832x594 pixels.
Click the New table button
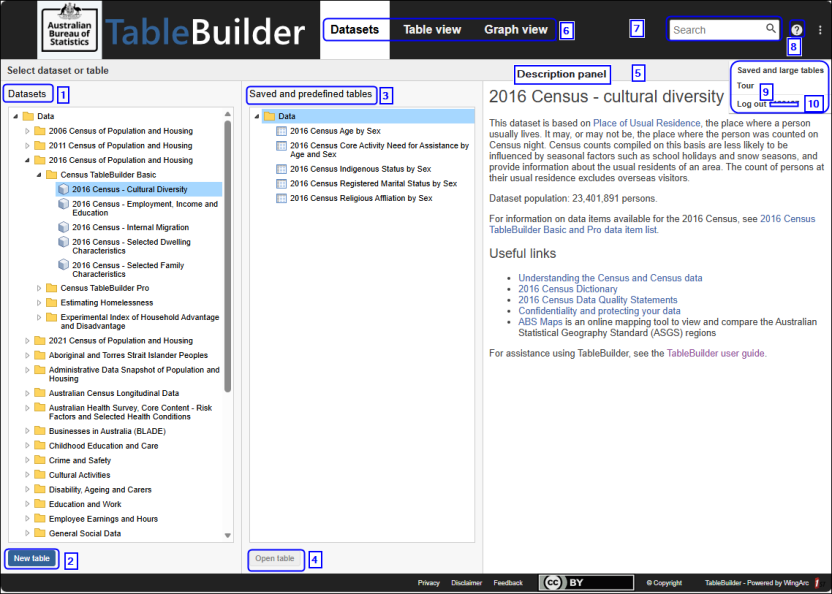(32, 558)
